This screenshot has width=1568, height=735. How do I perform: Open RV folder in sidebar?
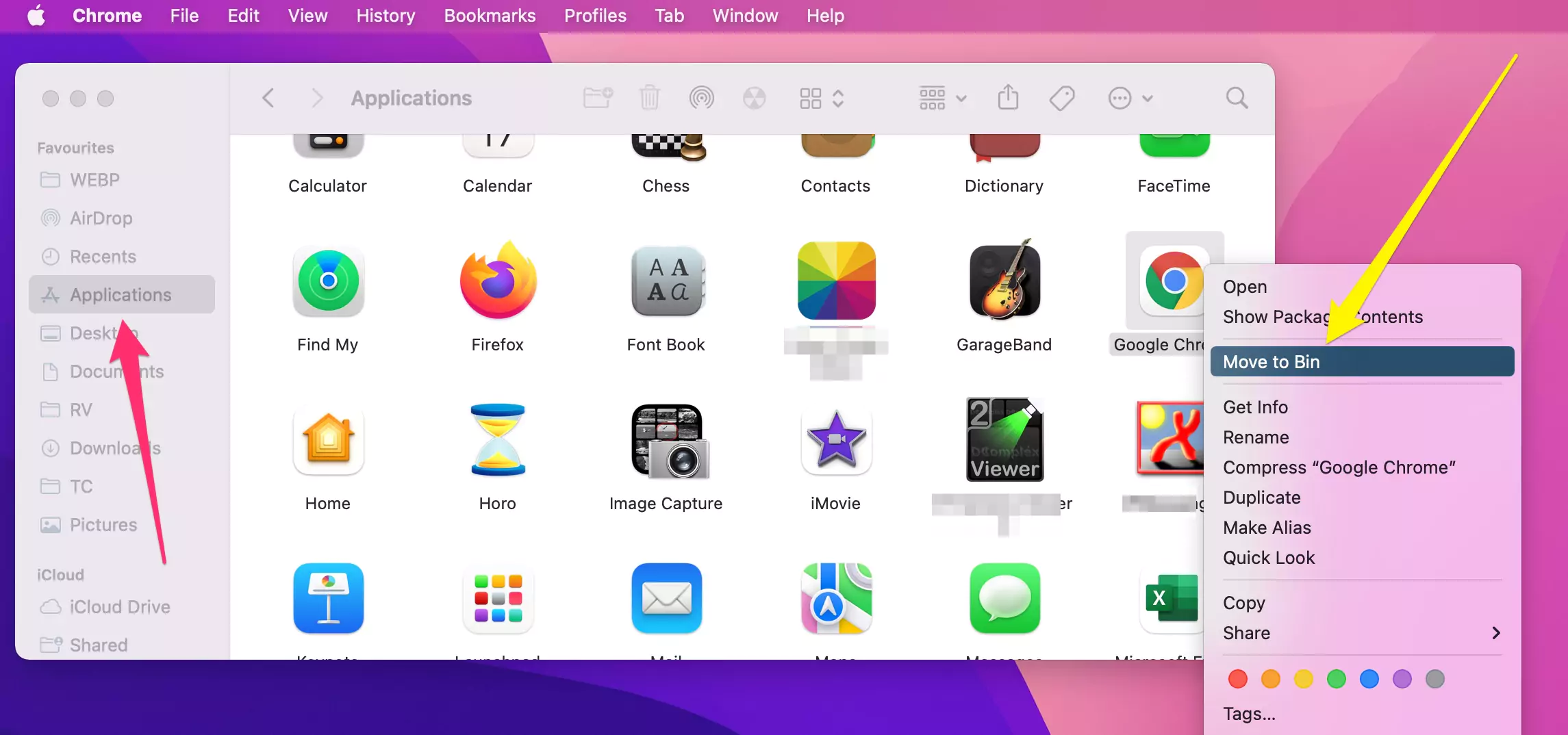122,410
